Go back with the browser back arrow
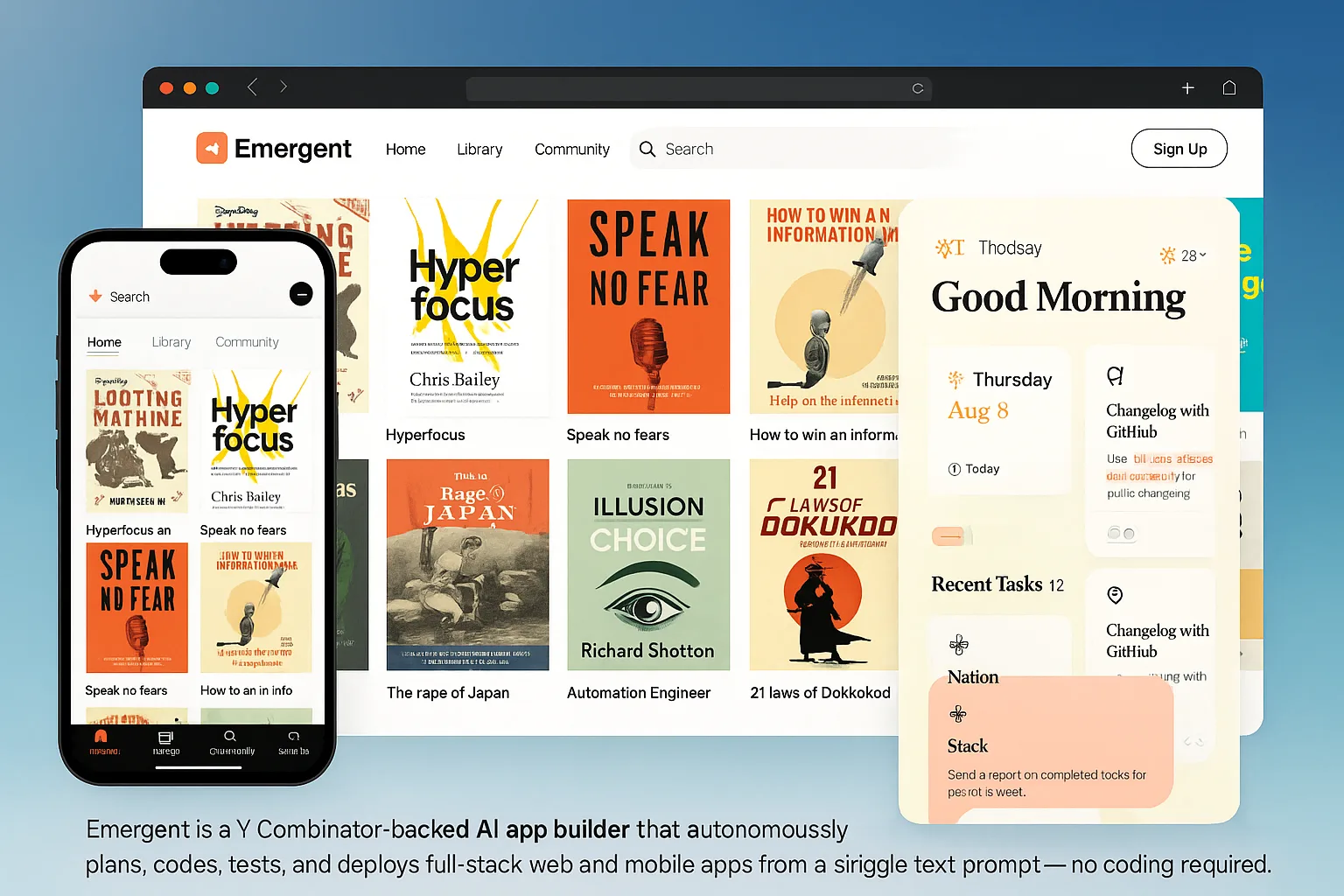 tap(252, 87)
